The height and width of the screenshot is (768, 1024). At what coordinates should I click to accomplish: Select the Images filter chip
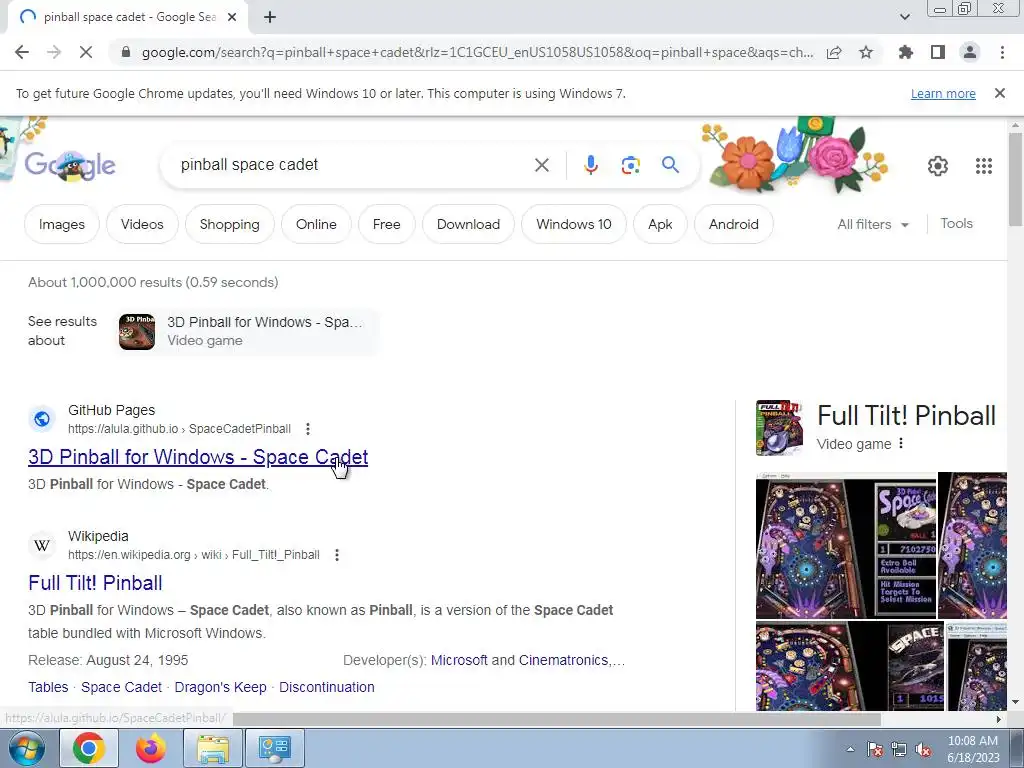pos(61,224)
